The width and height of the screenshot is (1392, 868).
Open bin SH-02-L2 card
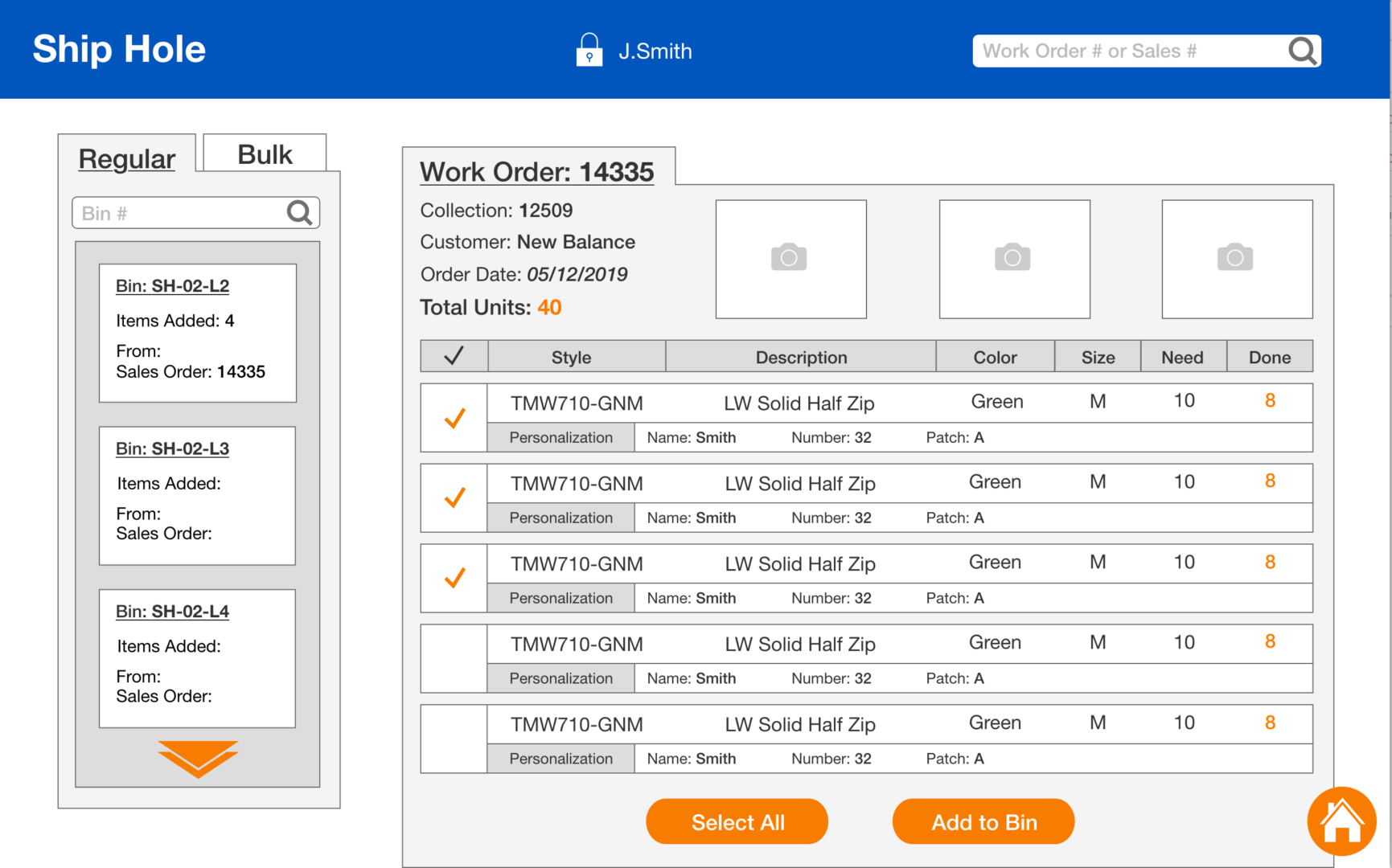[198, 333]
